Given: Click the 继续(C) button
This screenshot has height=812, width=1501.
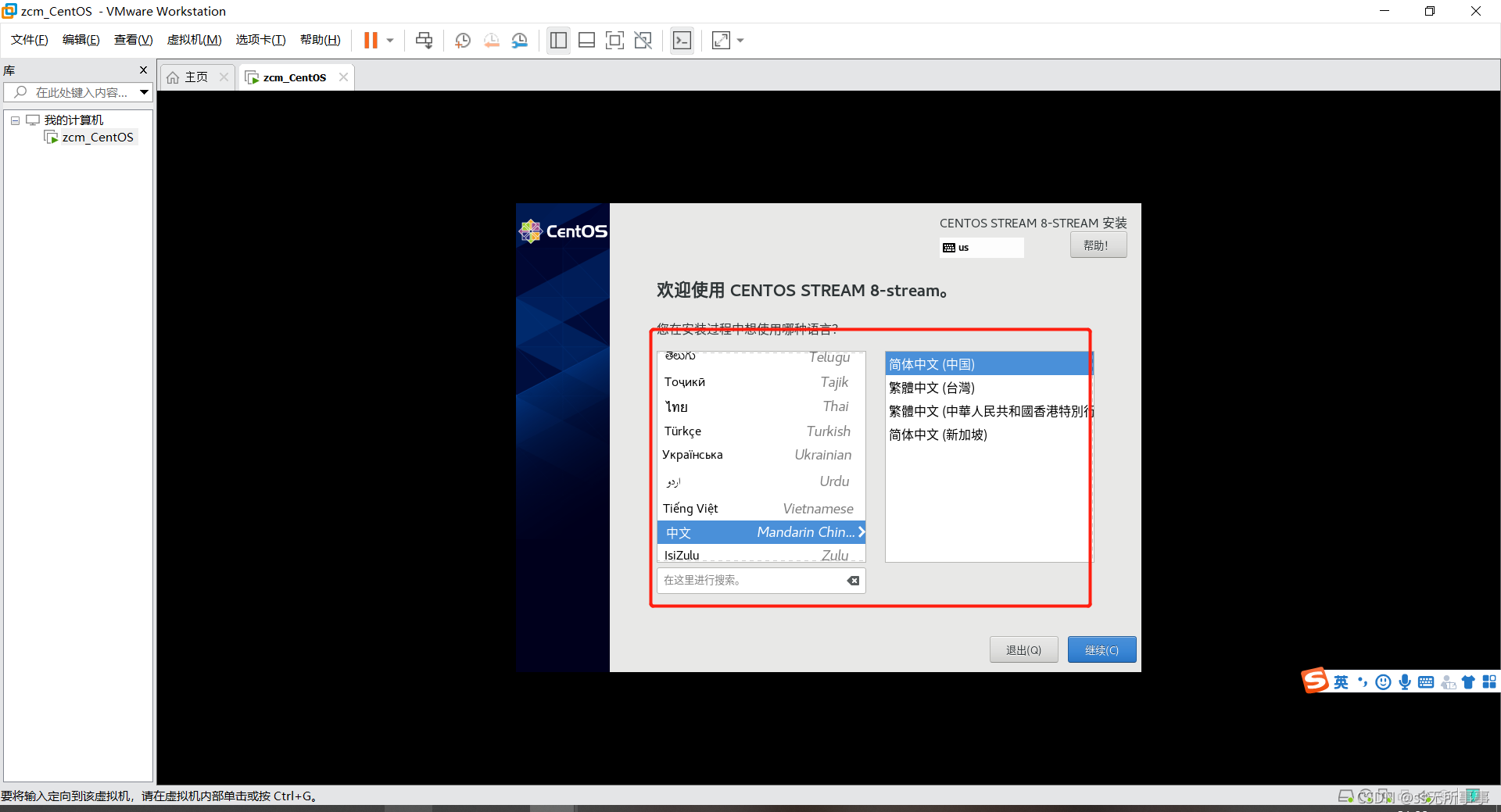Looking at the screenshot, I should [x=1102, y=649].
